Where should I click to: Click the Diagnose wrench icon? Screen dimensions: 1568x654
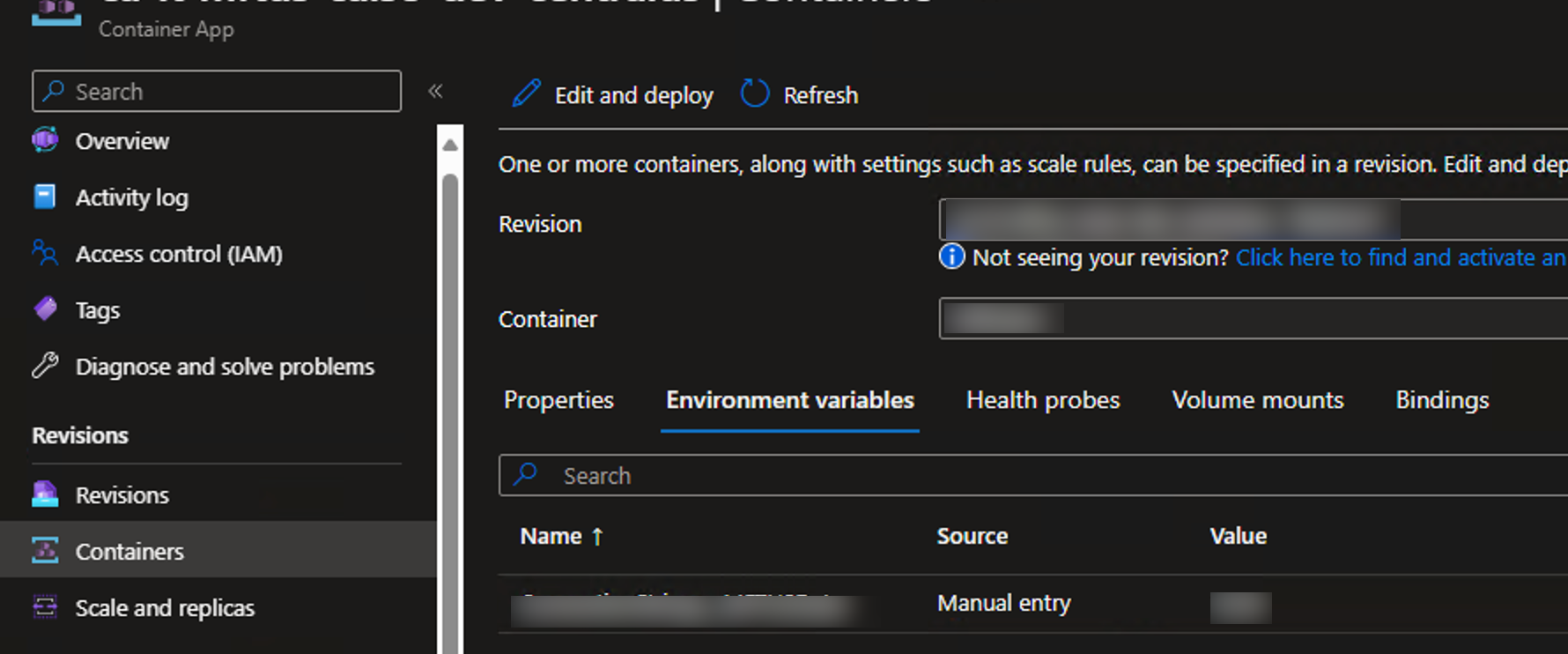(45, 366)
